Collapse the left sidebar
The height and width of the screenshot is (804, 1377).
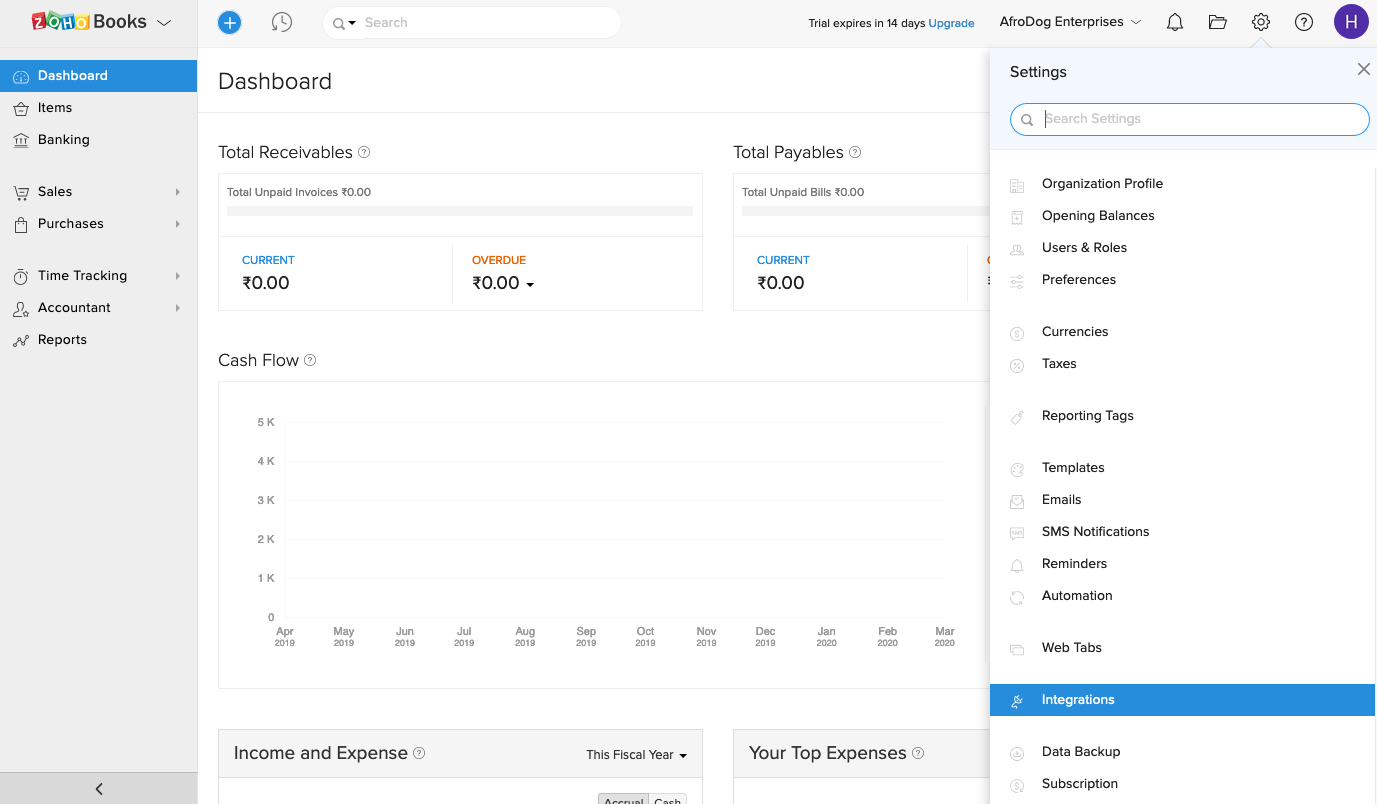tap(99, 788)
